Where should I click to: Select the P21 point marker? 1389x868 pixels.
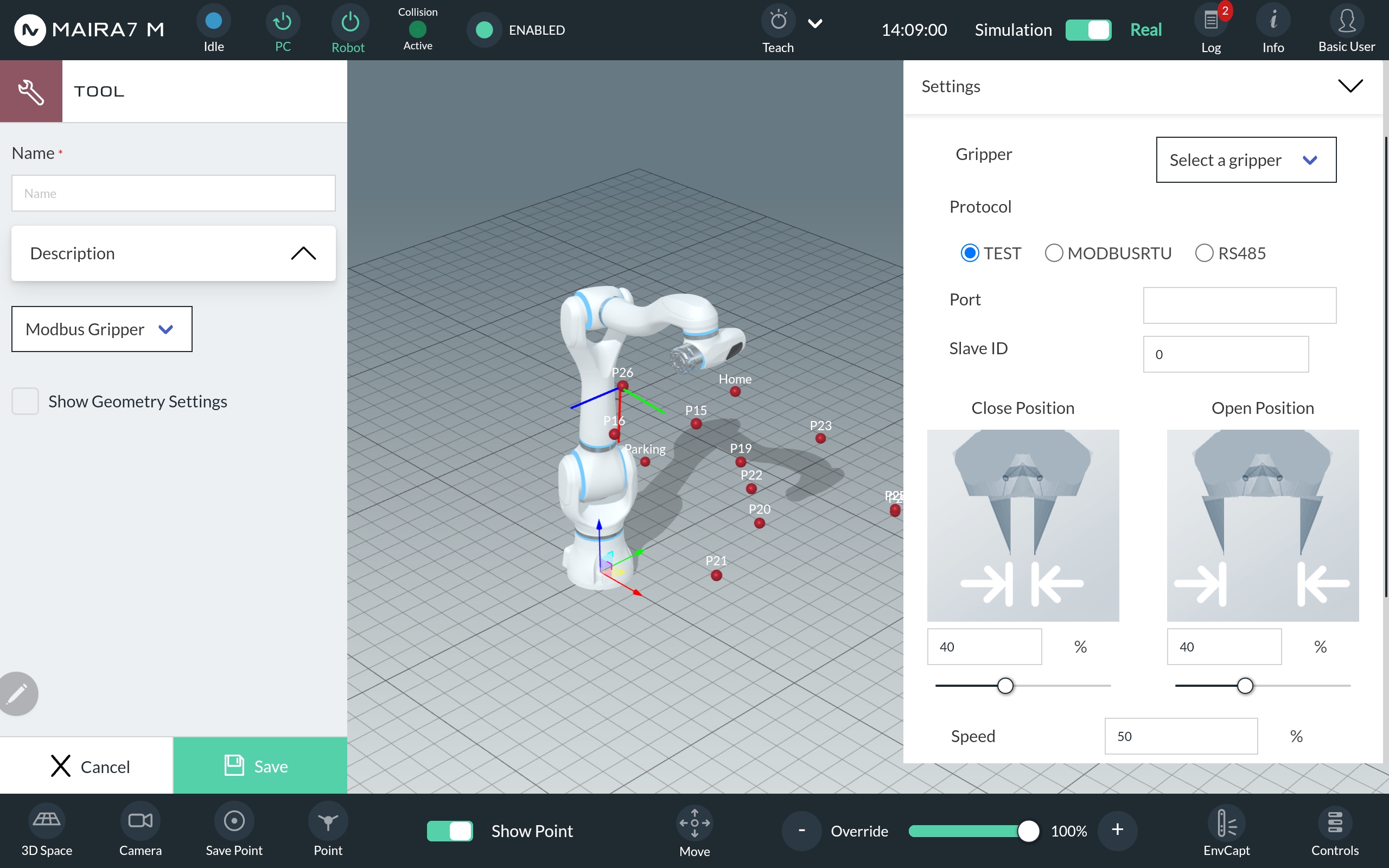tap(716, 575)
